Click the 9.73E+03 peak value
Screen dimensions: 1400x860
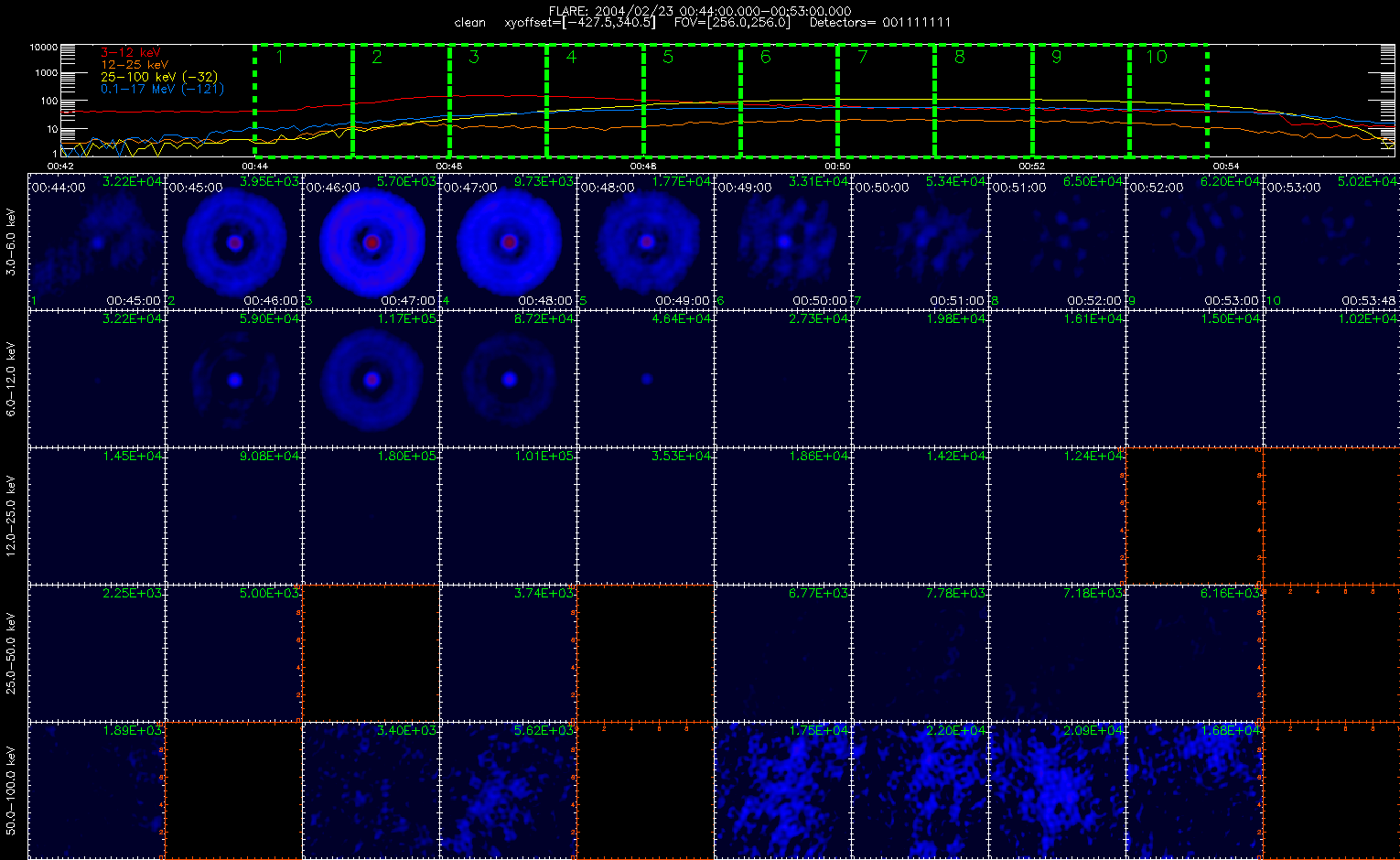coord(544,182)
